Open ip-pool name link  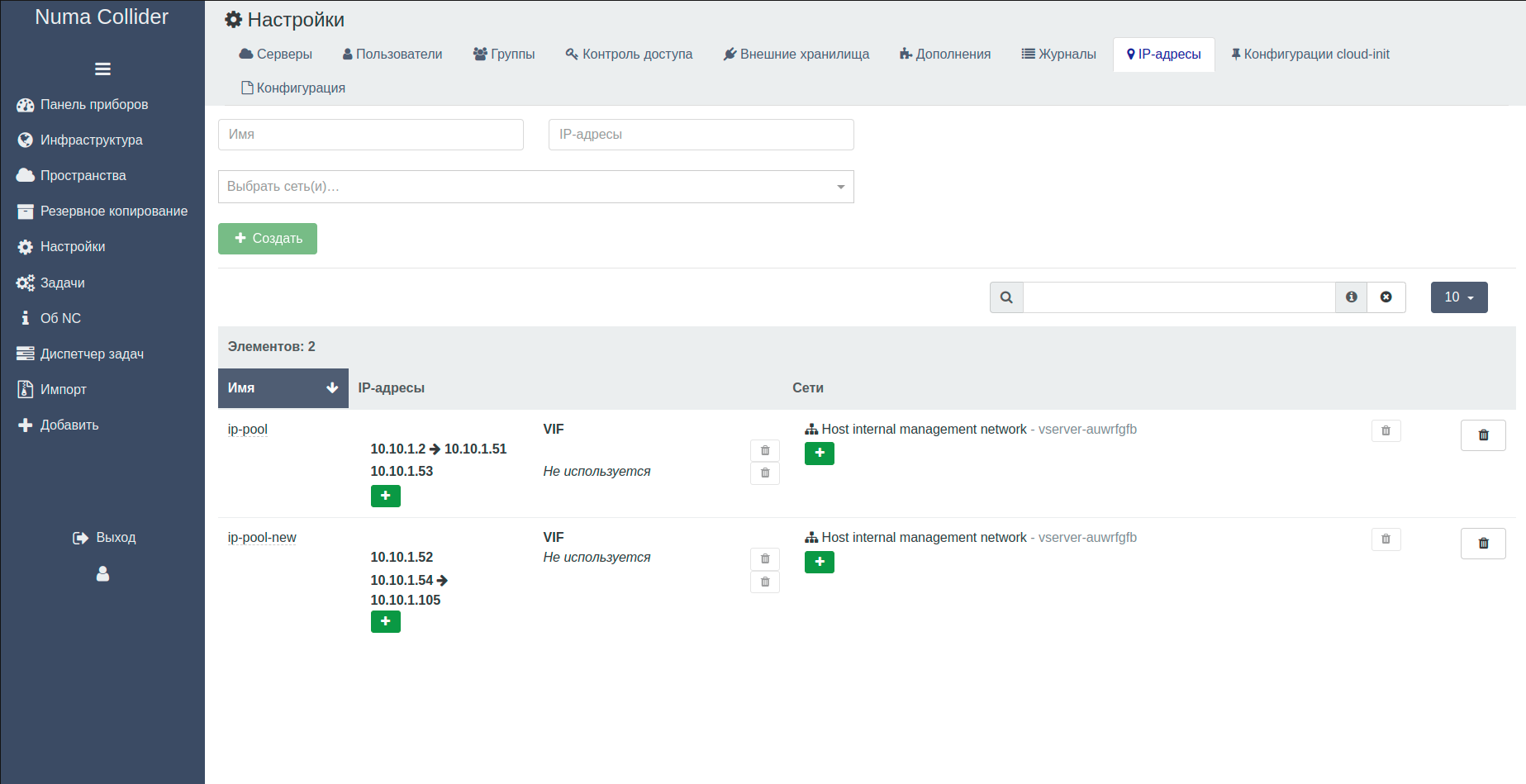click(x=248, y=430)
